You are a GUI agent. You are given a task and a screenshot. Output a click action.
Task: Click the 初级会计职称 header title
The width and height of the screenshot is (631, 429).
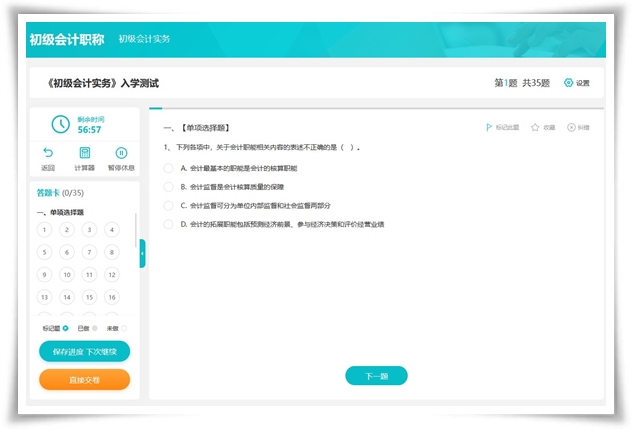pos(66,39)
